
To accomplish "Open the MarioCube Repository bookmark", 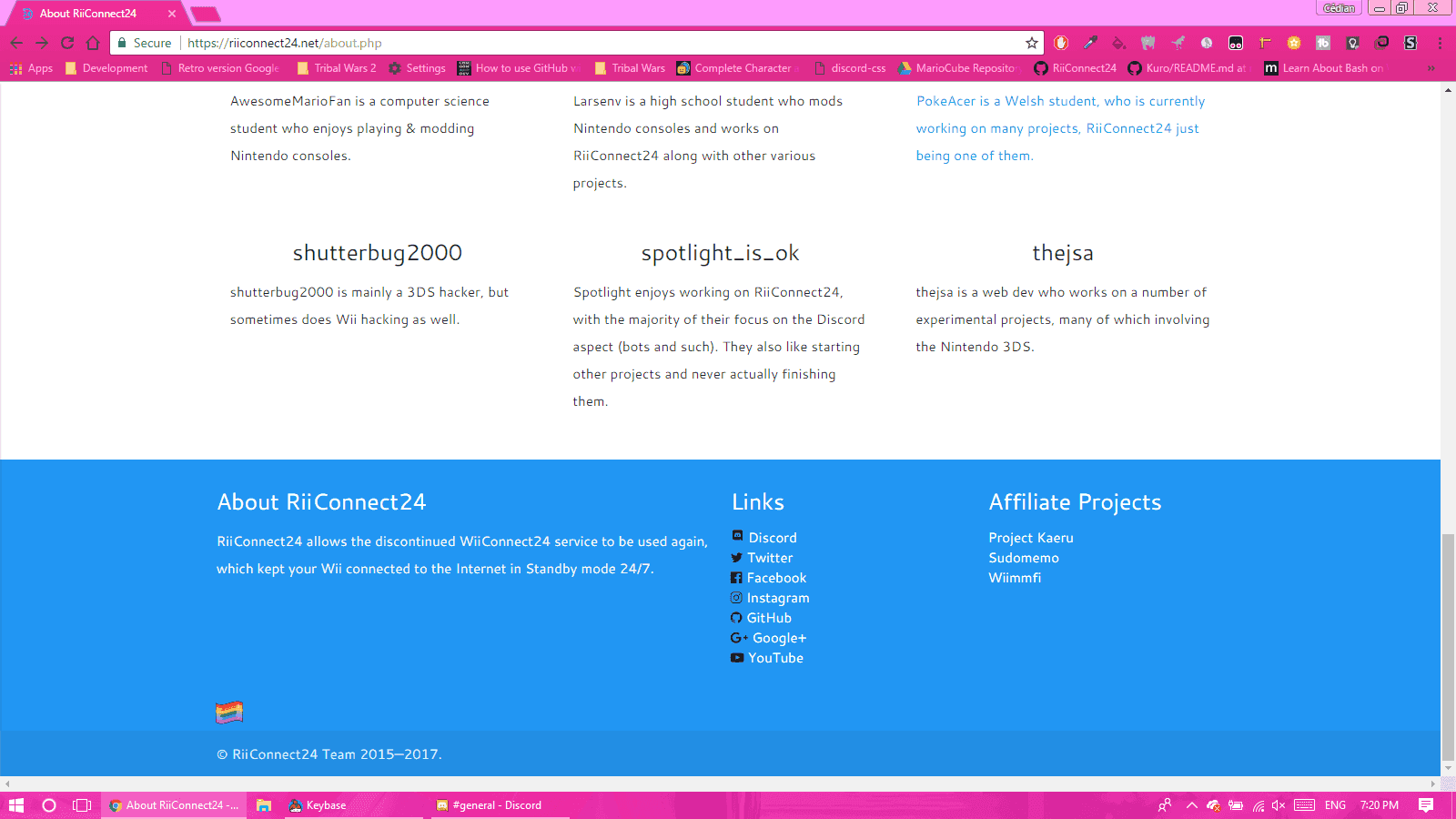I will pyautogui.click(x=959, y=68).
